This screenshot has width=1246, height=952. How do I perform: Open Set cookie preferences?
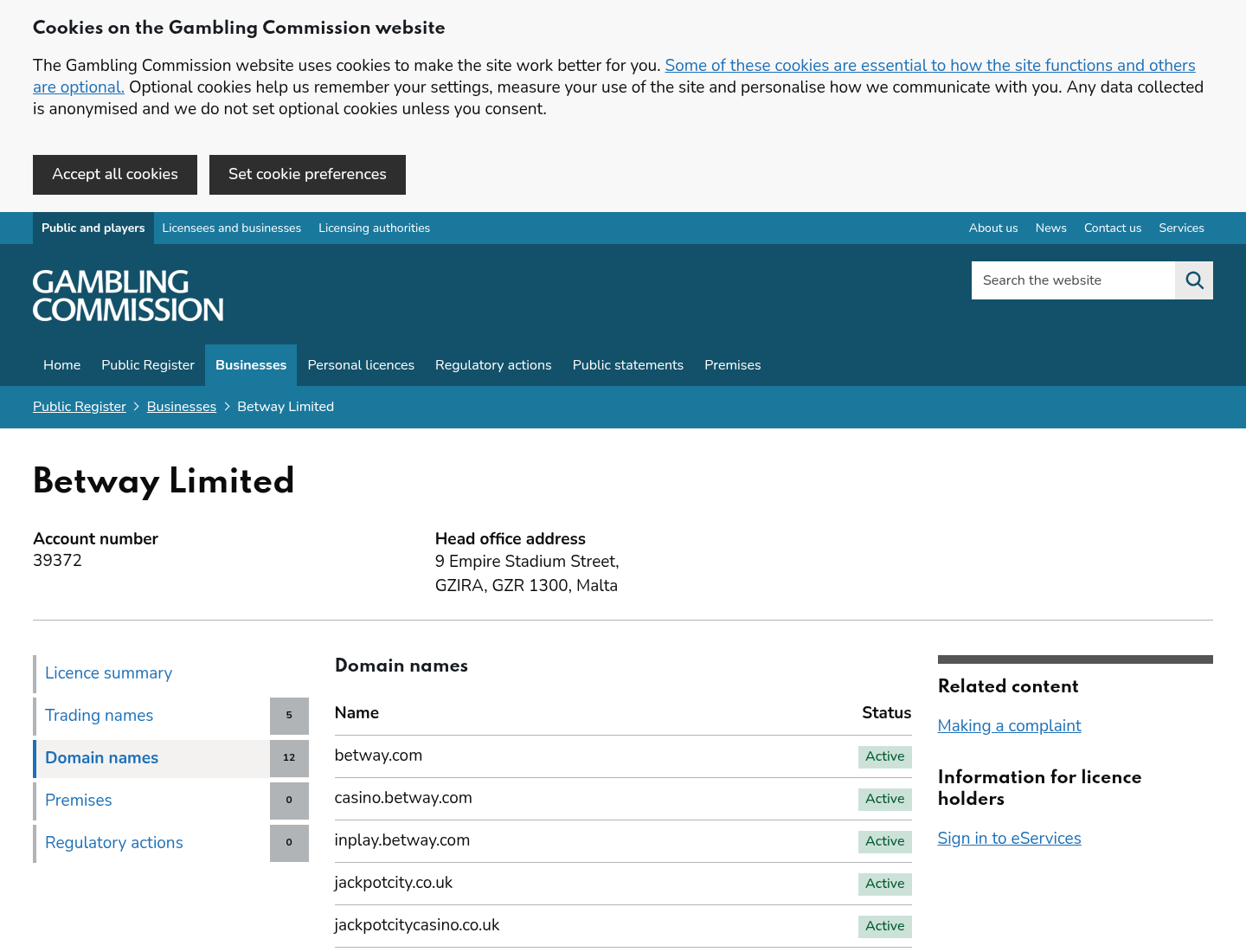[x=307, y=175]
